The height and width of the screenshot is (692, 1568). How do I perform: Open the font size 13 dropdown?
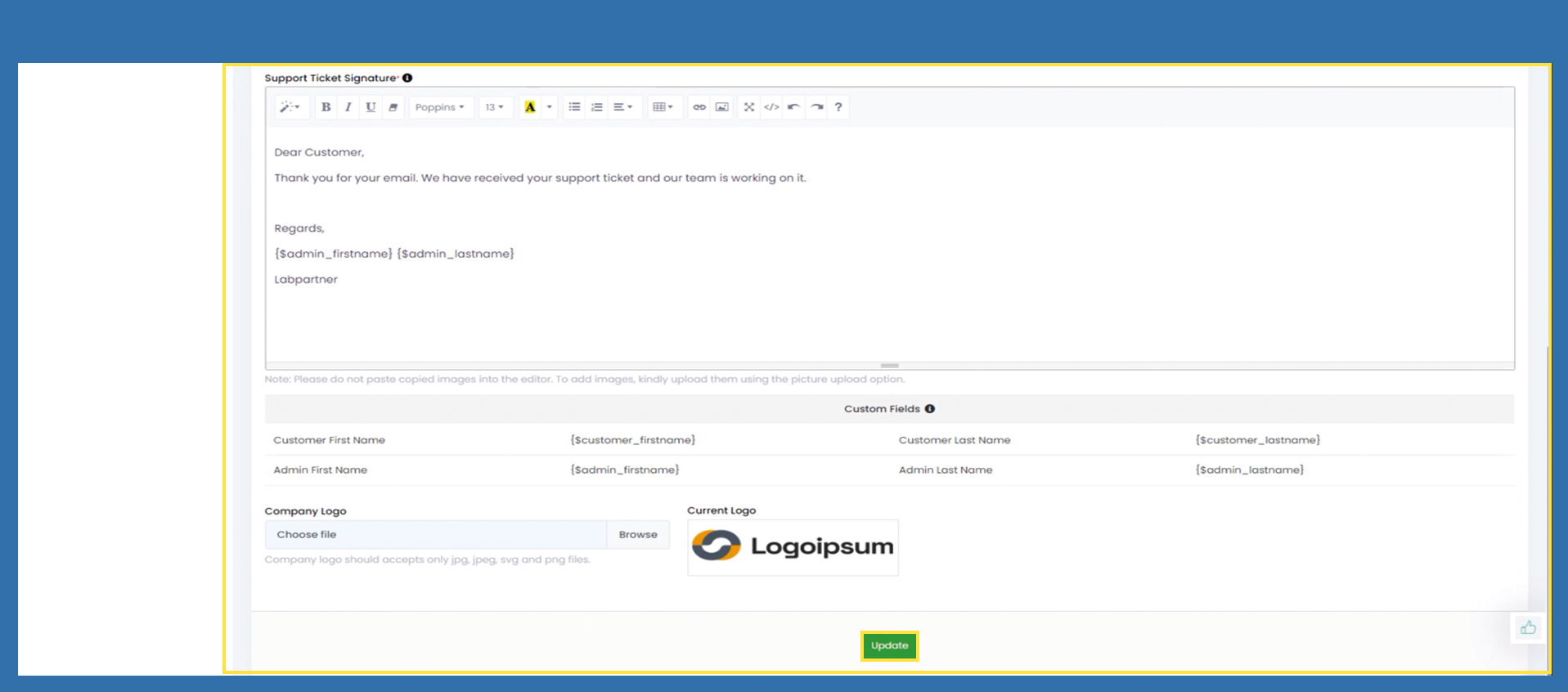point(495,107)
